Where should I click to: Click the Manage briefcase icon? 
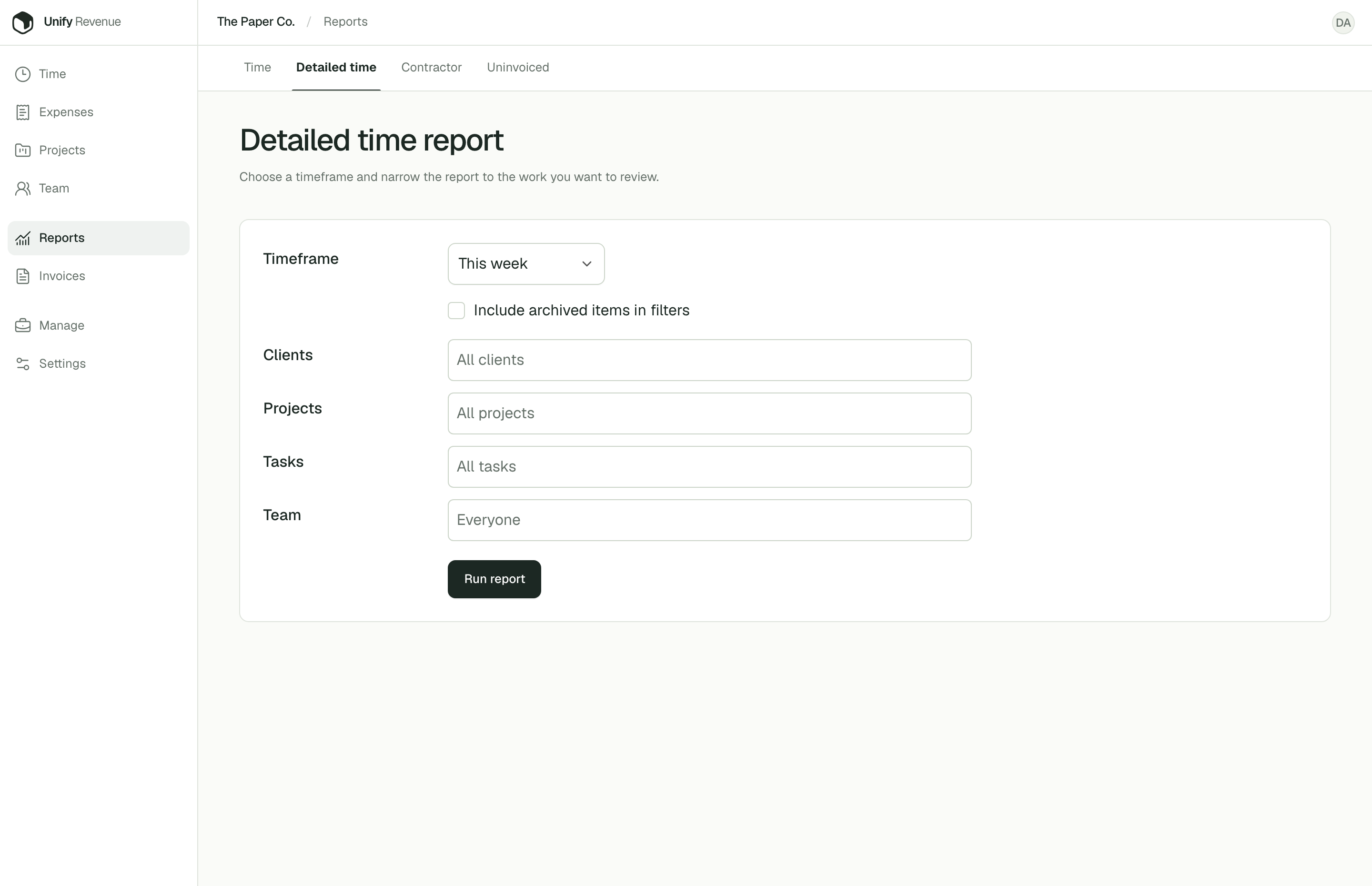coord(23,326)
